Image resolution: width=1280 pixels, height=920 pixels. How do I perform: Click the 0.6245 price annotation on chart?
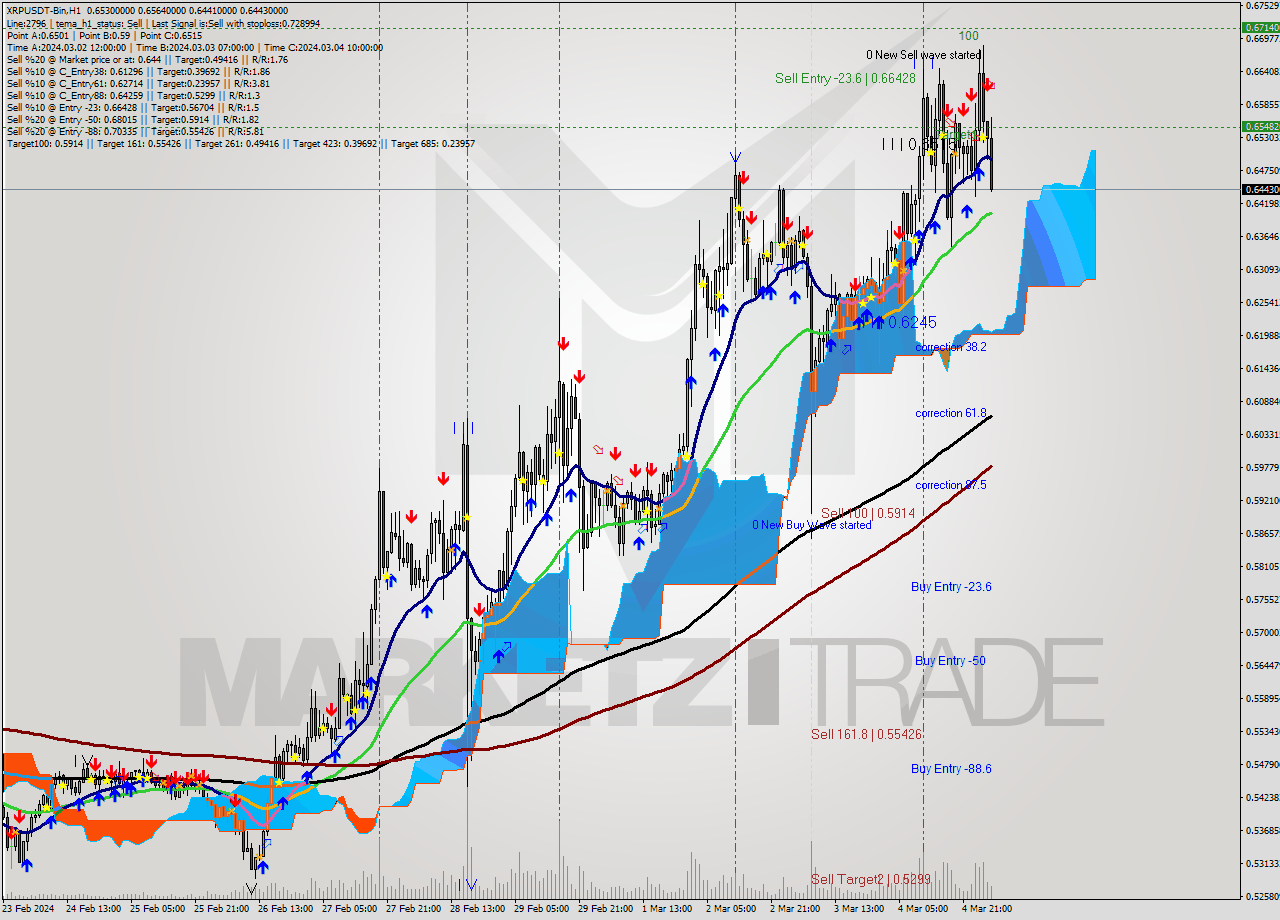pos(912,322)
